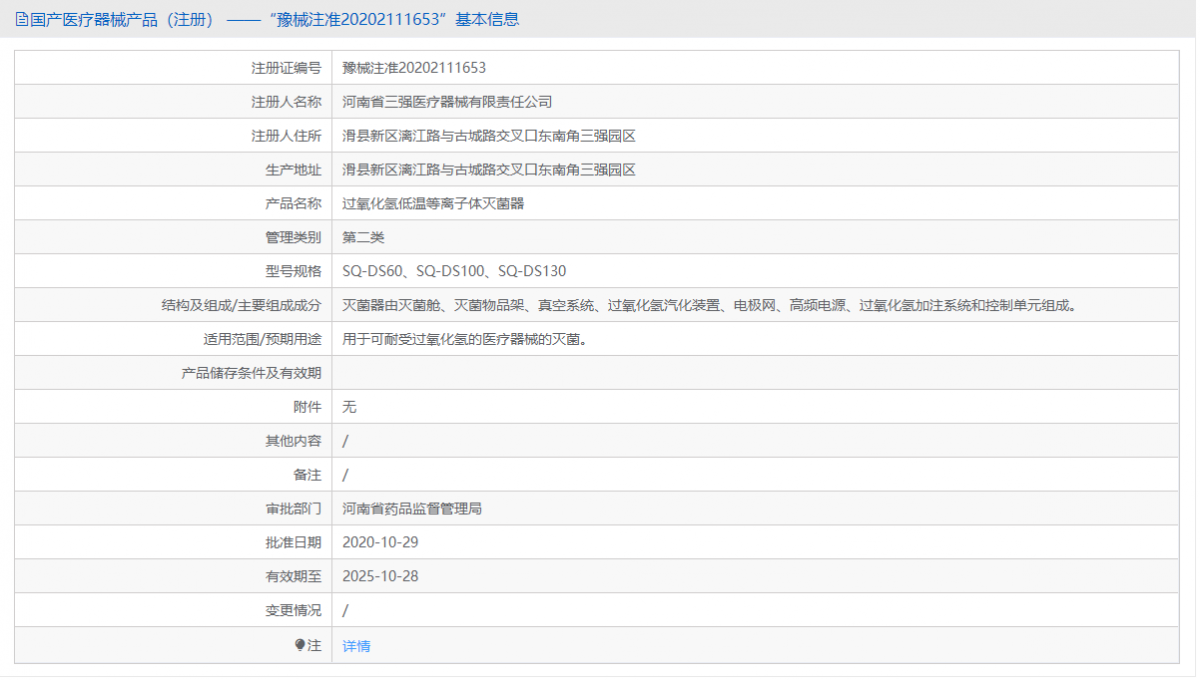Image resolution: width=1200 pixels, height=680 pixels.
Task: Open the 详情 link
Action: [356, 646]
